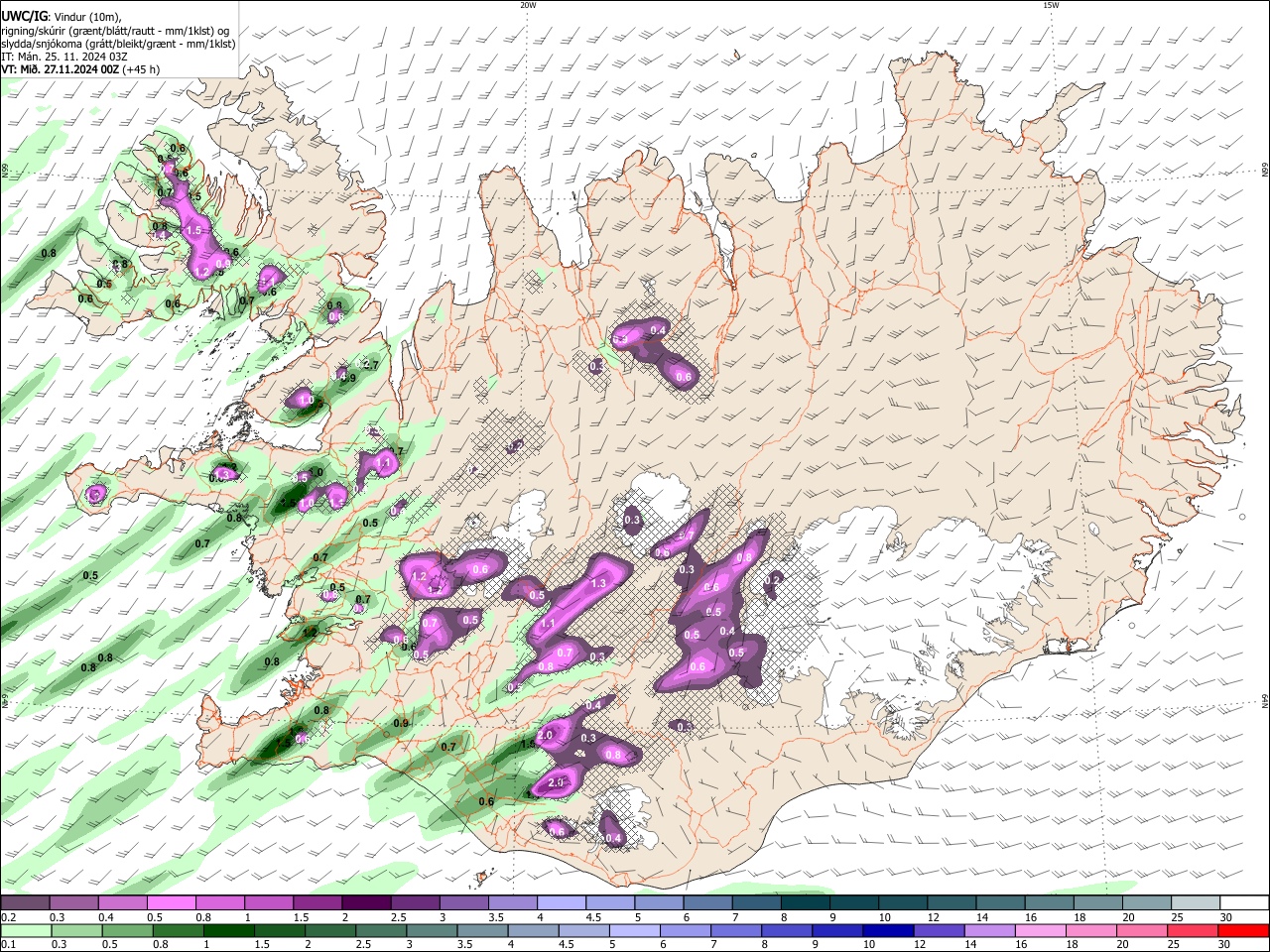The height and width of the screenshot is (952, 1270).
Task: Click the green legend swatch labeled 0.8
Action: (177, 931)
